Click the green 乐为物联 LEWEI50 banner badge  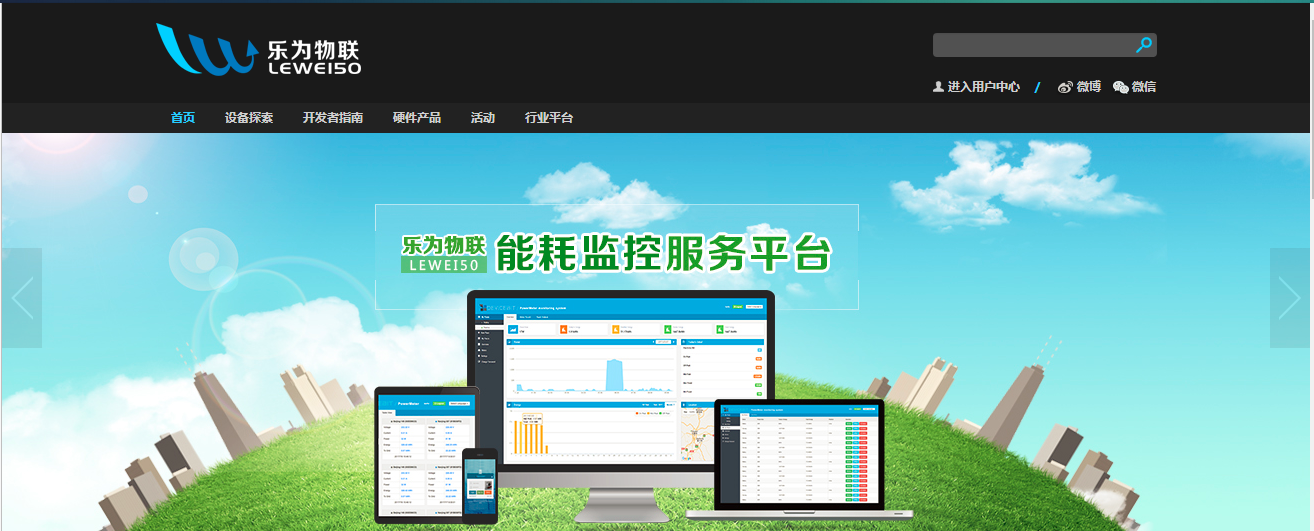click(x=444, y=254)
